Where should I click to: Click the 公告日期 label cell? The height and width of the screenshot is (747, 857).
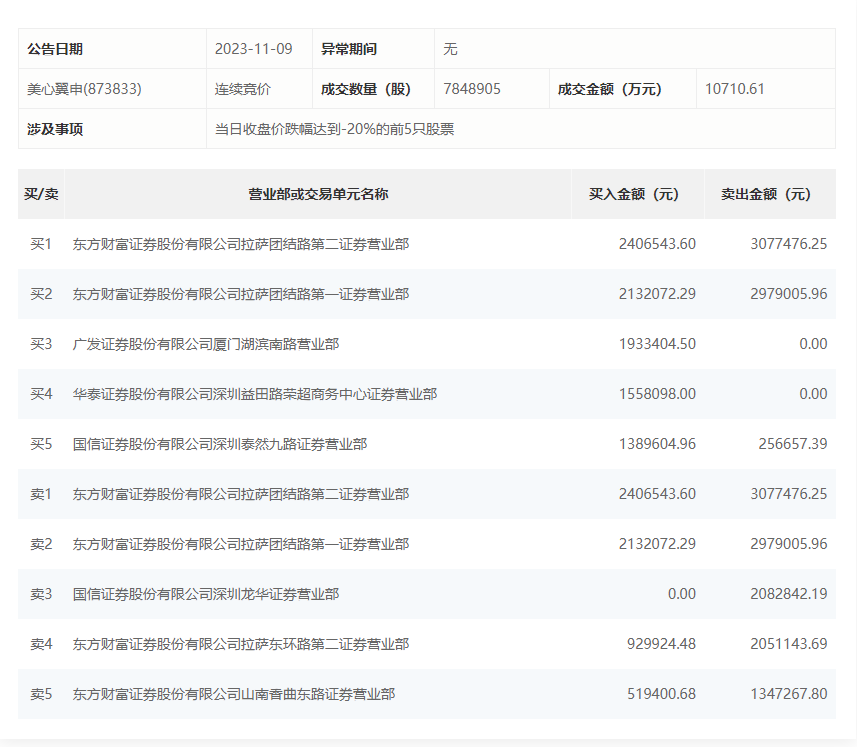112,49
